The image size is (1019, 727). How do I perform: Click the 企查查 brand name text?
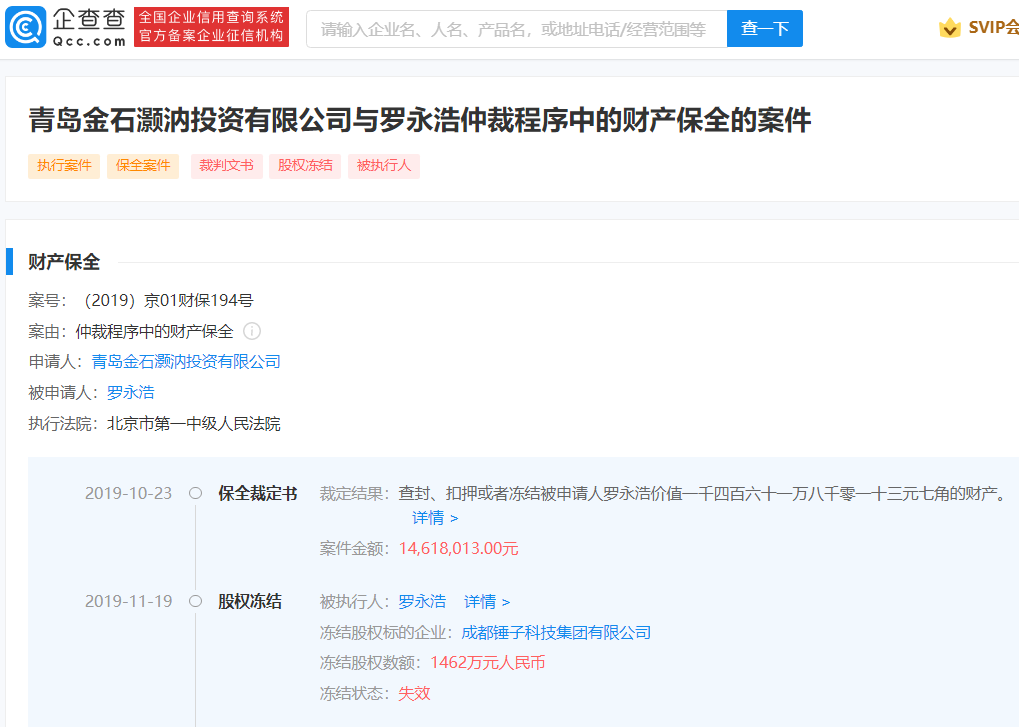pos(89,19)
